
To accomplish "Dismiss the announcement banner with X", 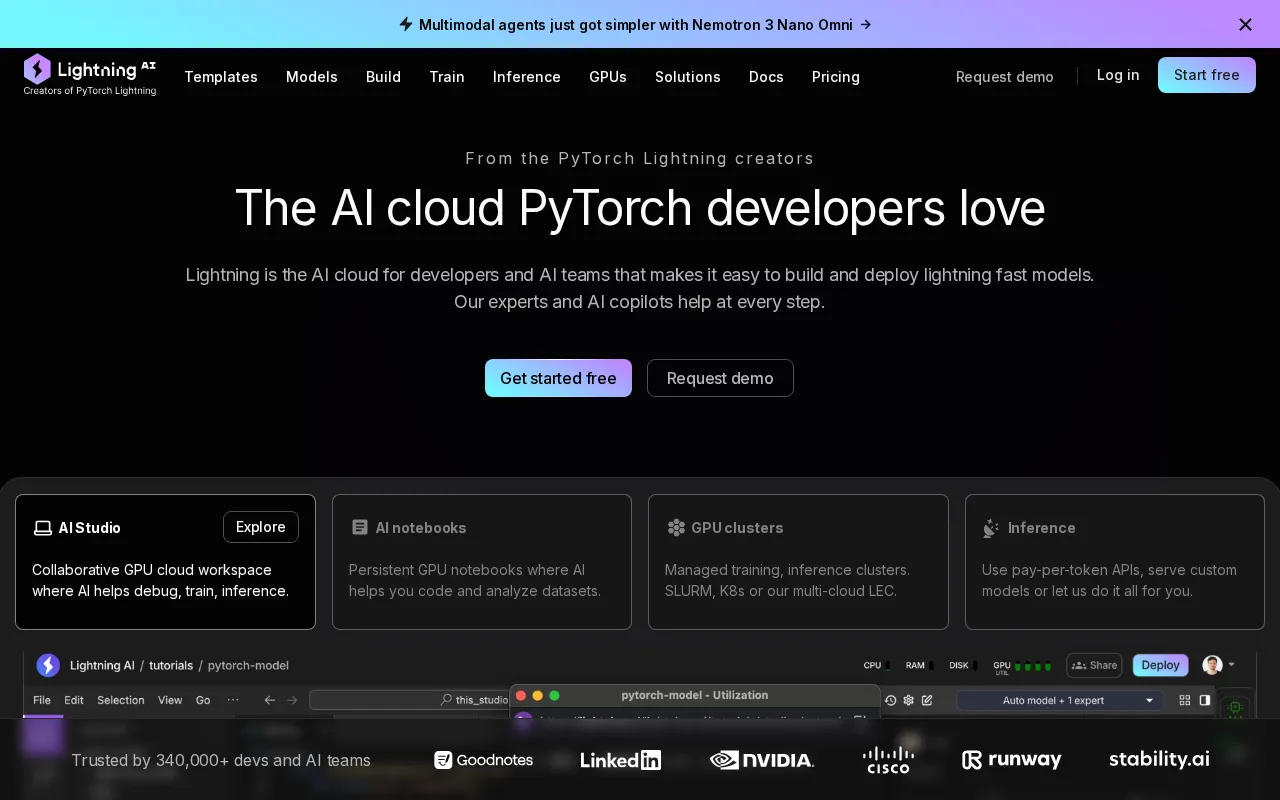I will coord(1245,24).
